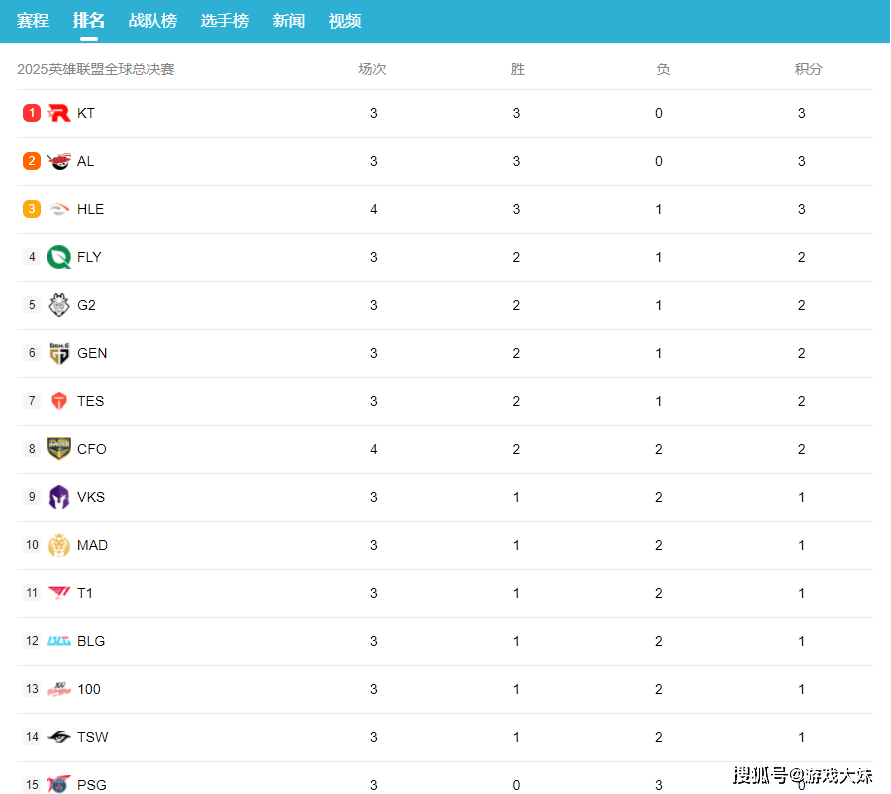Select the GEN team logo icon
The height and width of the screenshot is (794, 891).
pos(59,353)
